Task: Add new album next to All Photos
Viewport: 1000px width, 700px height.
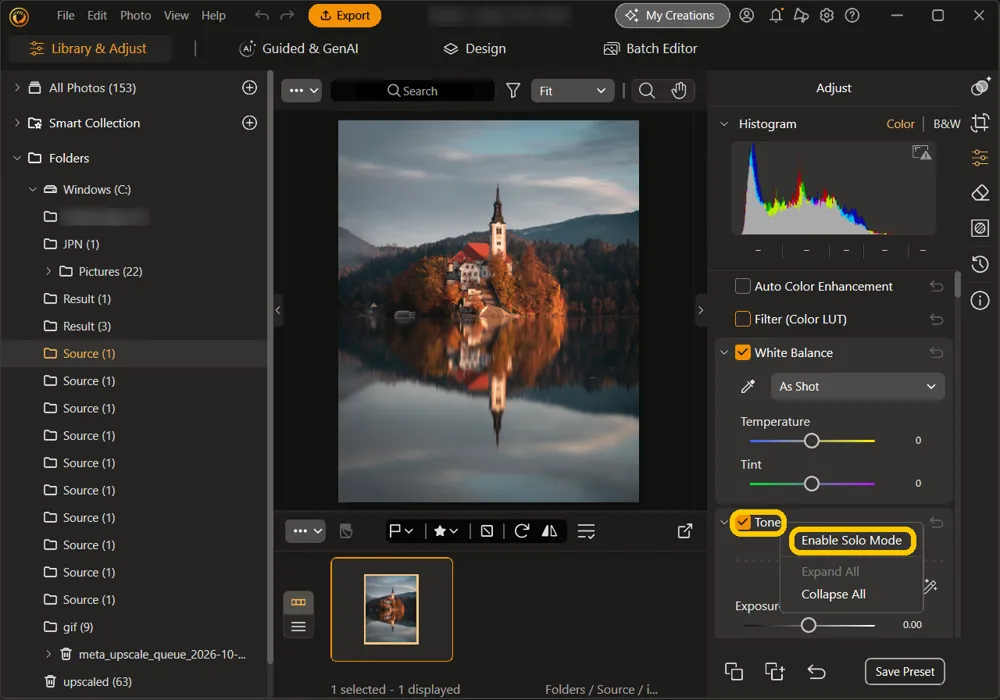Action: [249, 88]
